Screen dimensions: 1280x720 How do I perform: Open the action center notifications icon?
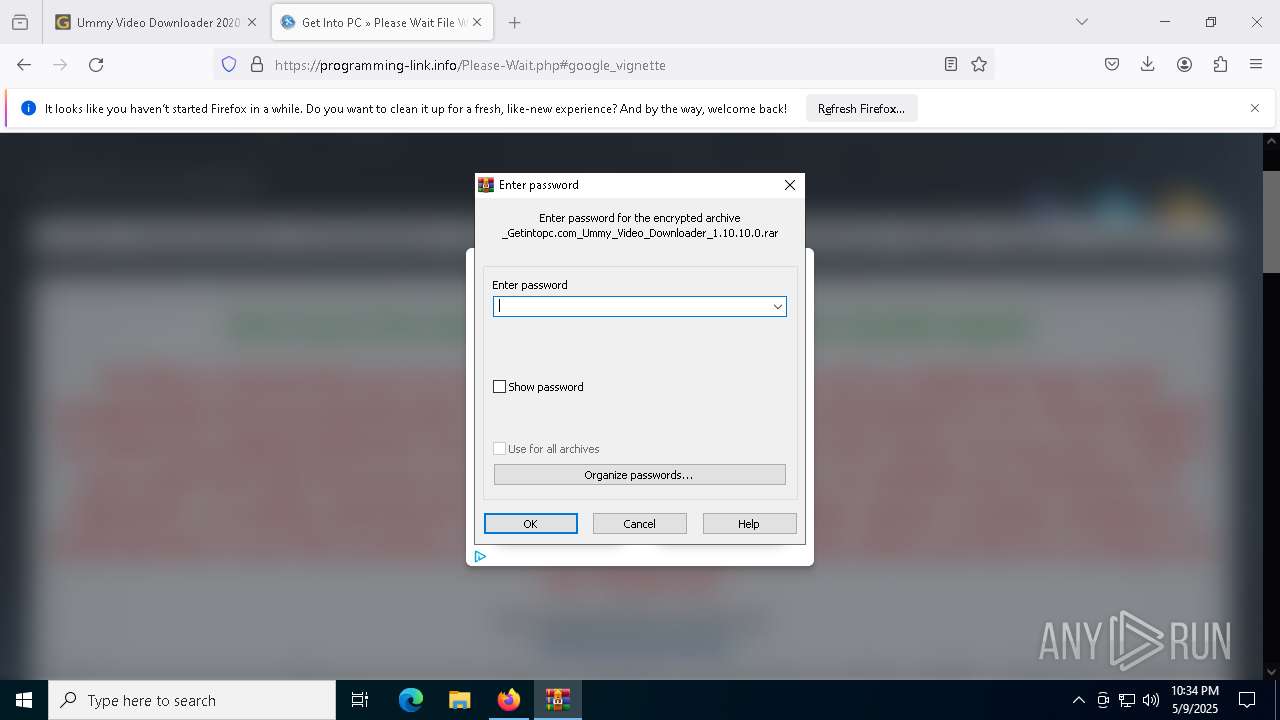pyautogui.click(x=1248, y=700)
